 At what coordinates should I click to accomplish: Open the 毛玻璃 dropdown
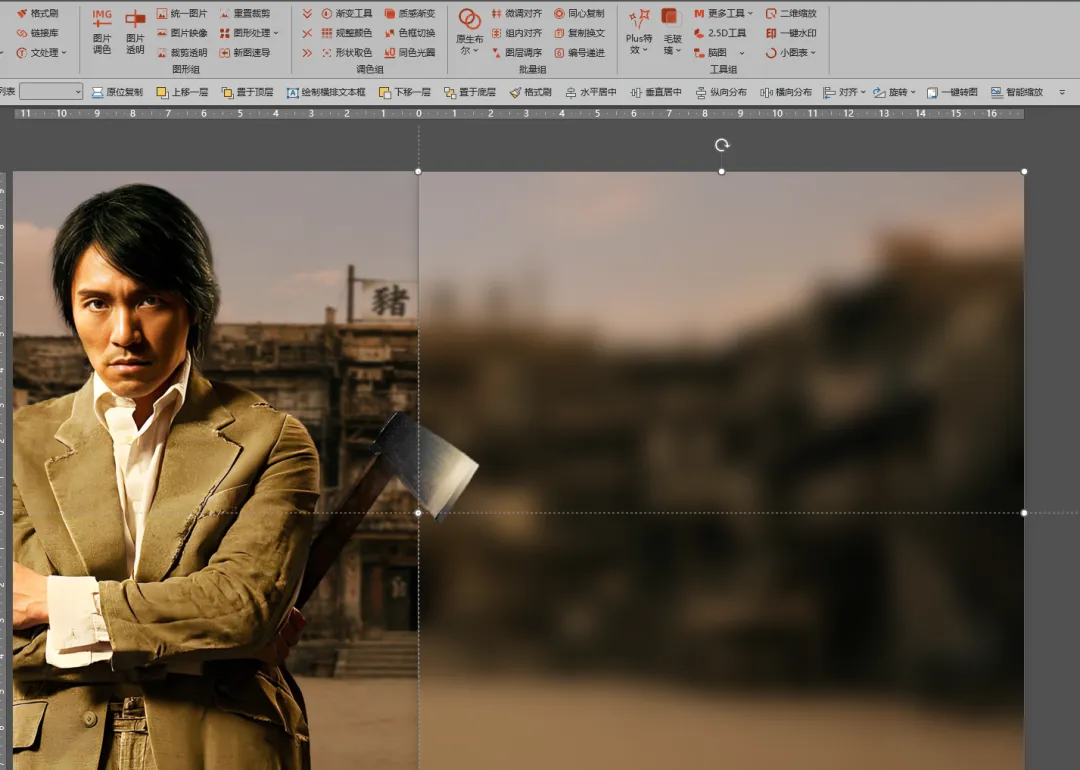pos(672,32)
